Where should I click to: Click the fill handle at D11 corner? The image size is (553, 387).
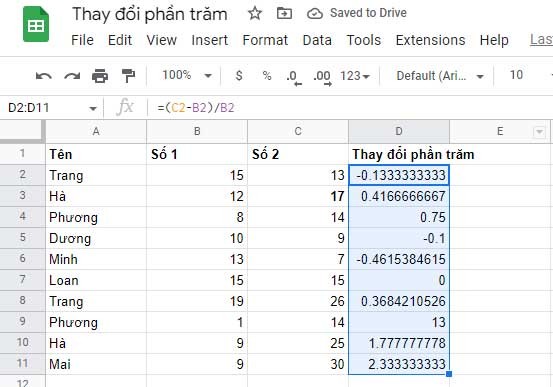[449, 374]
